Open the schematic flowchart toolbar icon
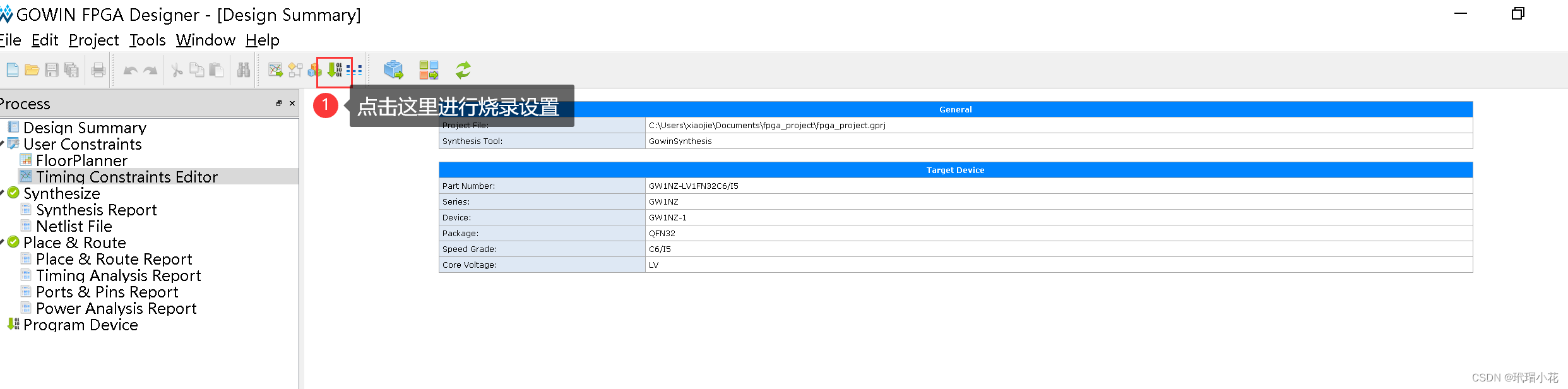 click(x=295, y=70)
